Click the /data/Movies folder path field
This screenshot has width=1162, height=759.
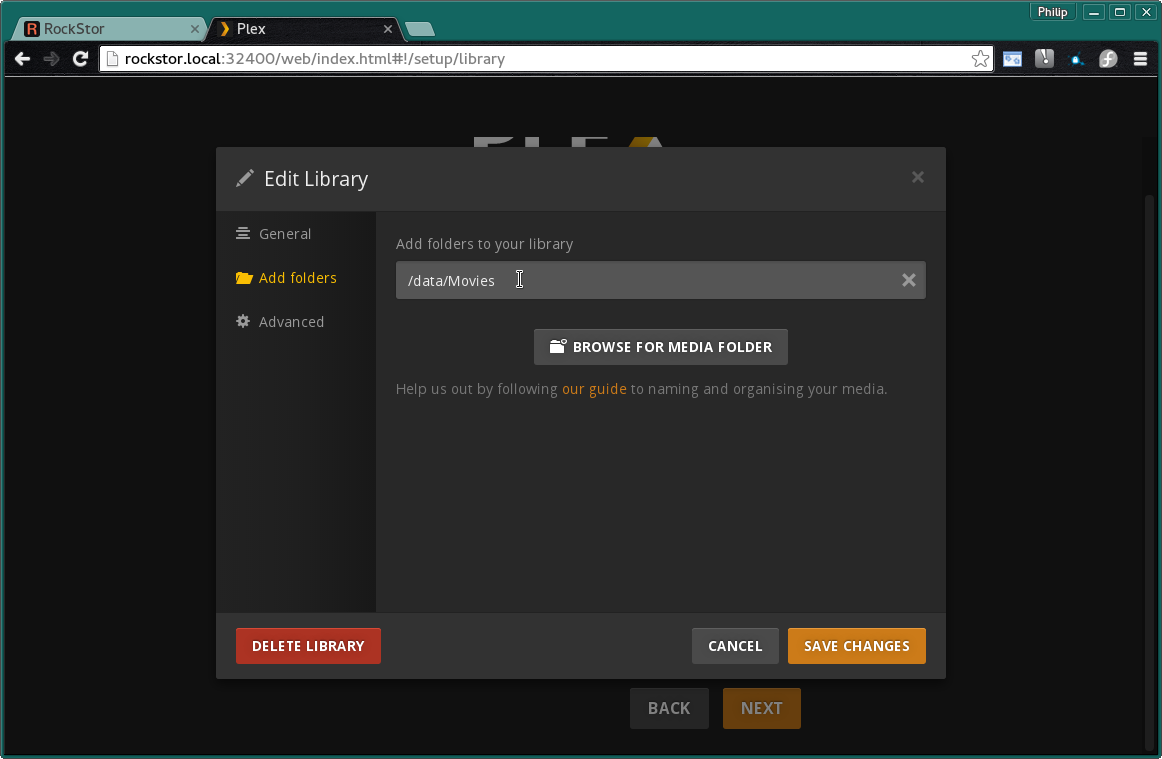[x=660, y=280]
